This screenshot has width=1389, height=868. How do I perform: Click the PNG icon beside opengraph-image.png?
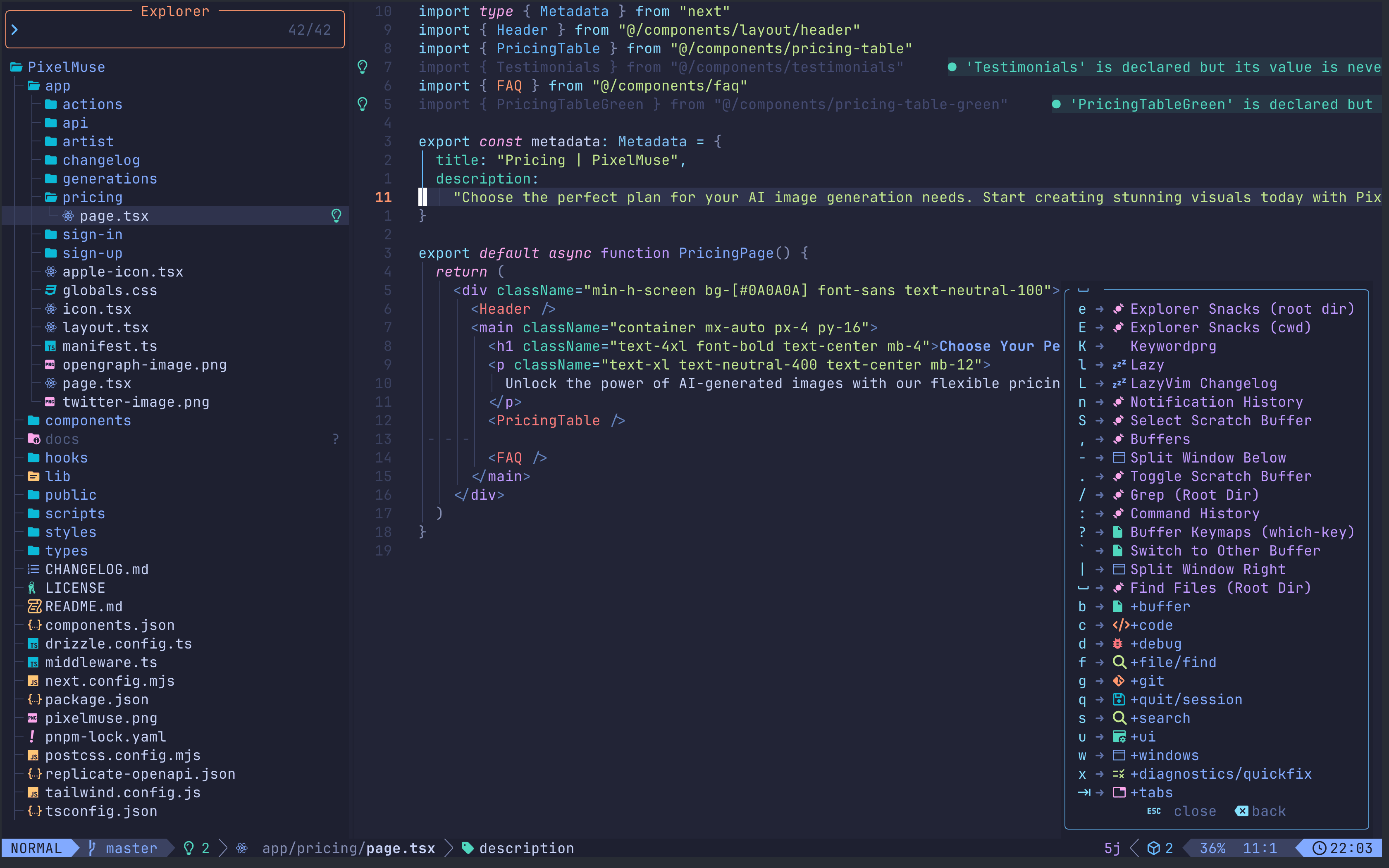(50, 365)
